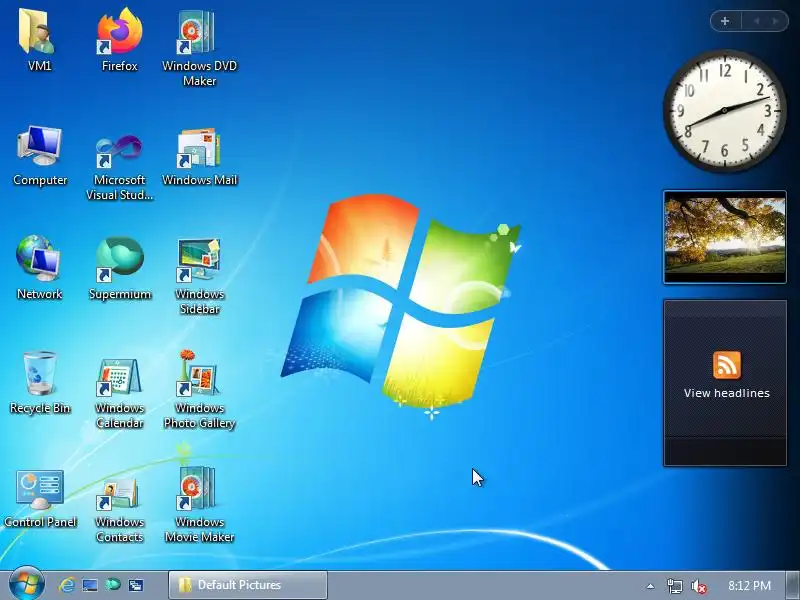
Task: Select the Network desktop icon
Action: (39, 268)
